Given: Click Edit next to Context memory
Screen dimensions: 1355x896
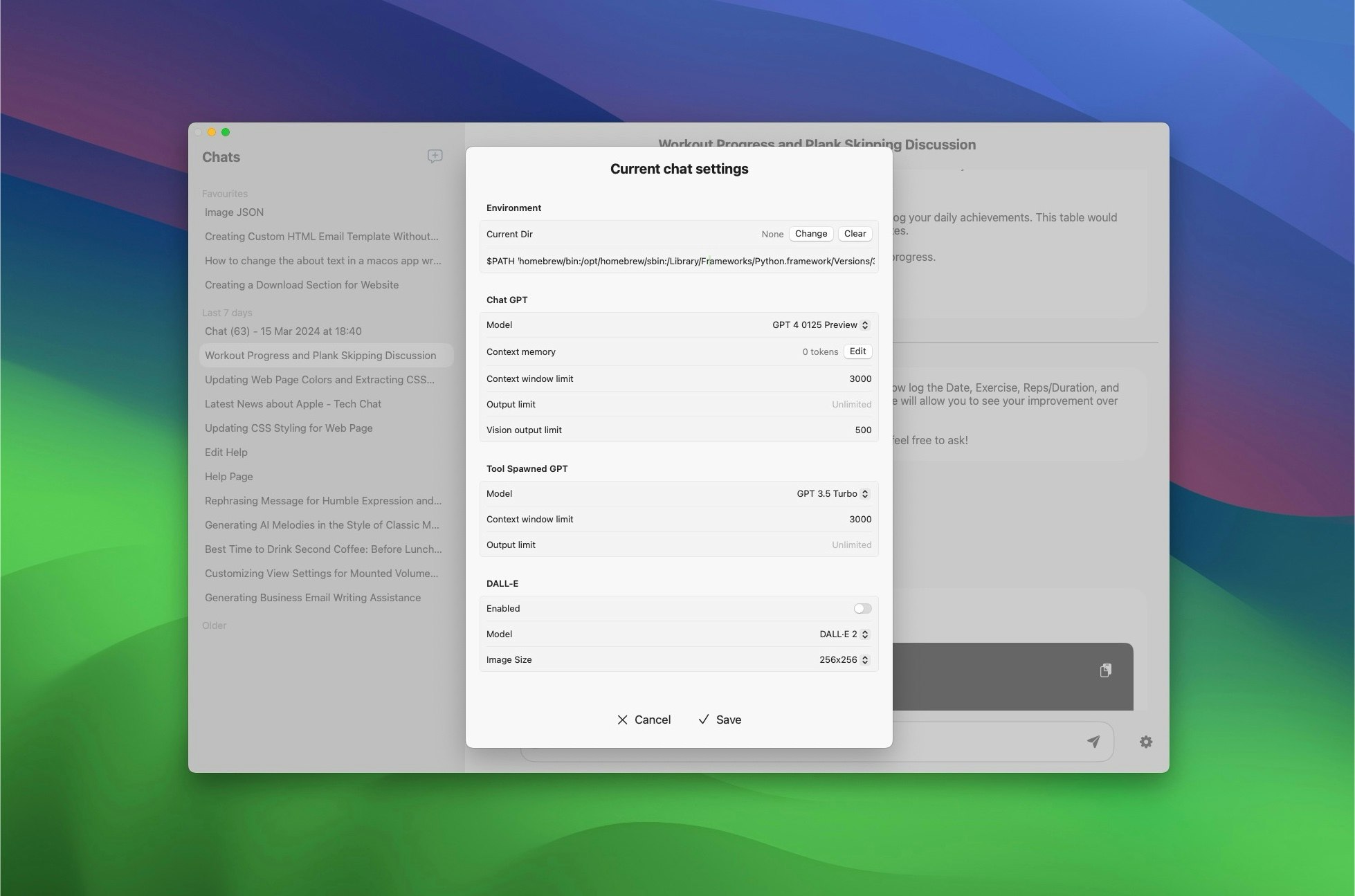Looking at the screenshot, I should tap(857, 351).
